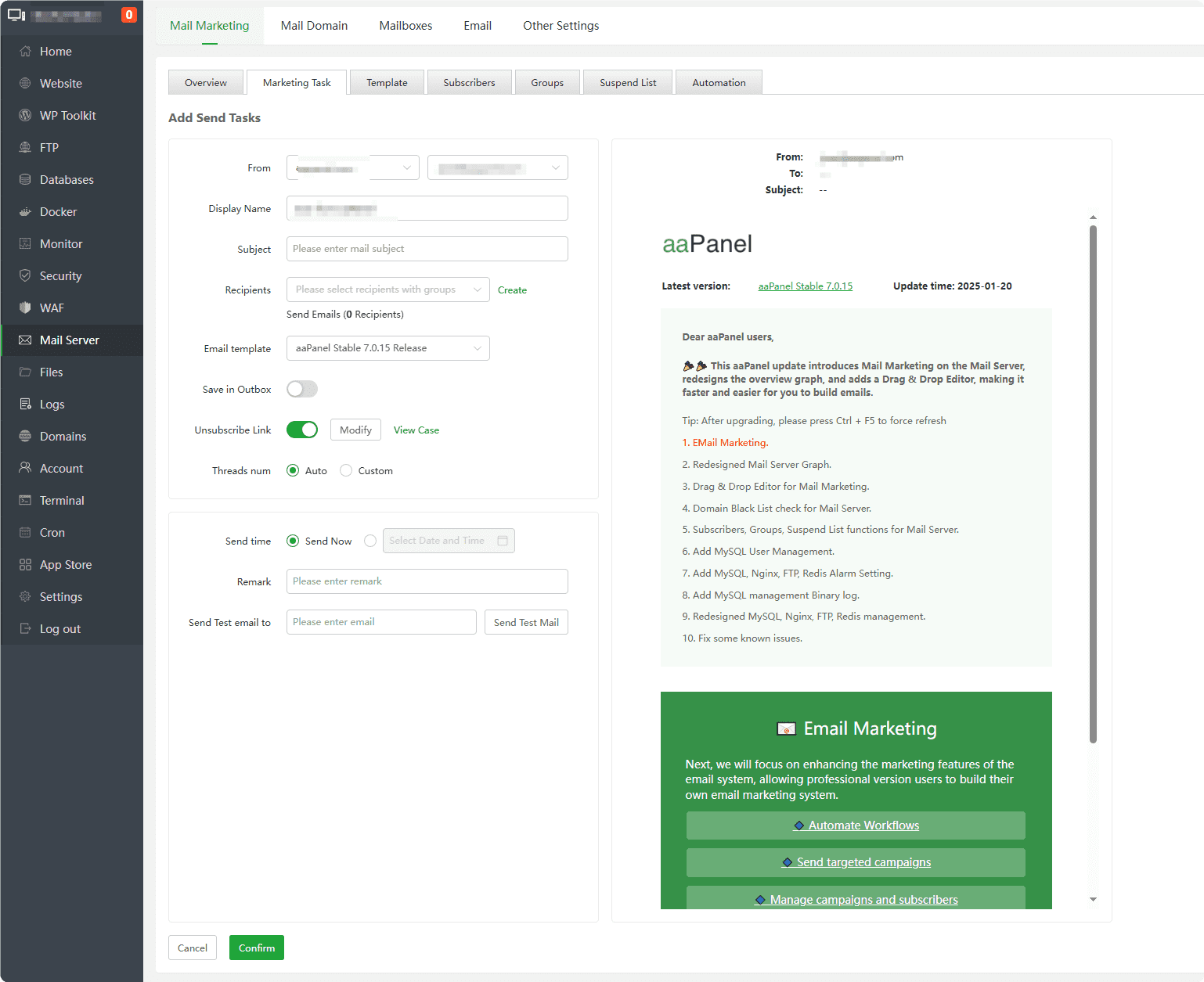The height and width of the screenshot is (982, 1204).
Task: Click the Logs icon in the sidebar
Action: point(25,405)
